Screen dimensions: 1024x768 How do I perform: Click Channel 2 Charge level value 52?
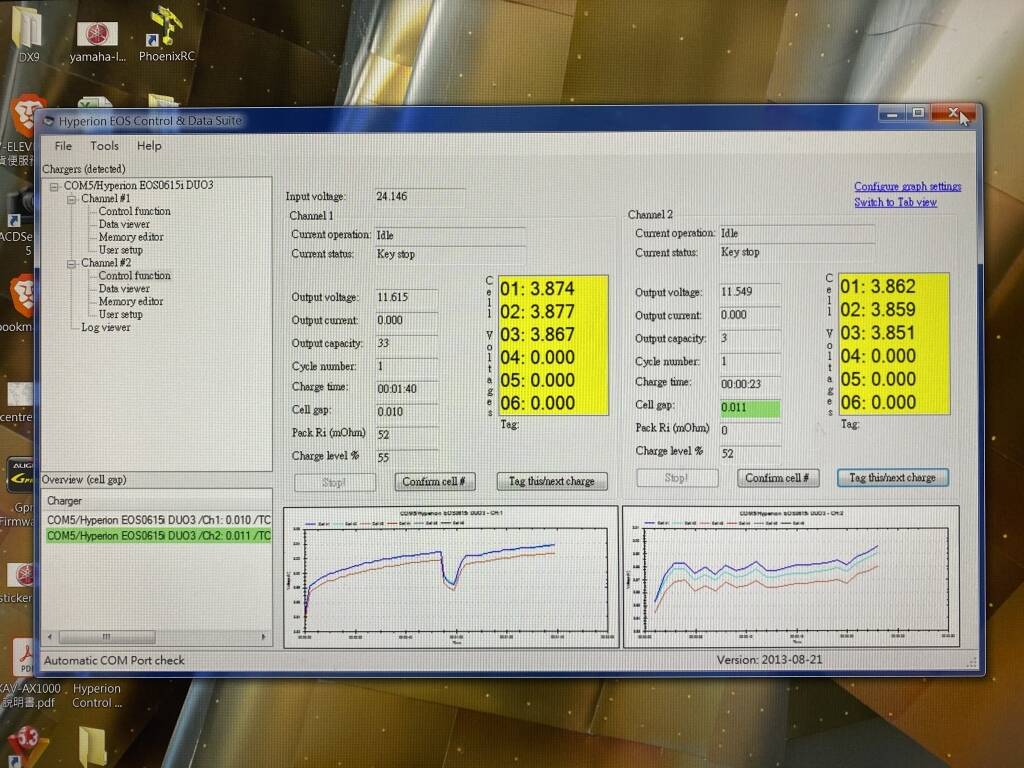click(x=750, y=453)
